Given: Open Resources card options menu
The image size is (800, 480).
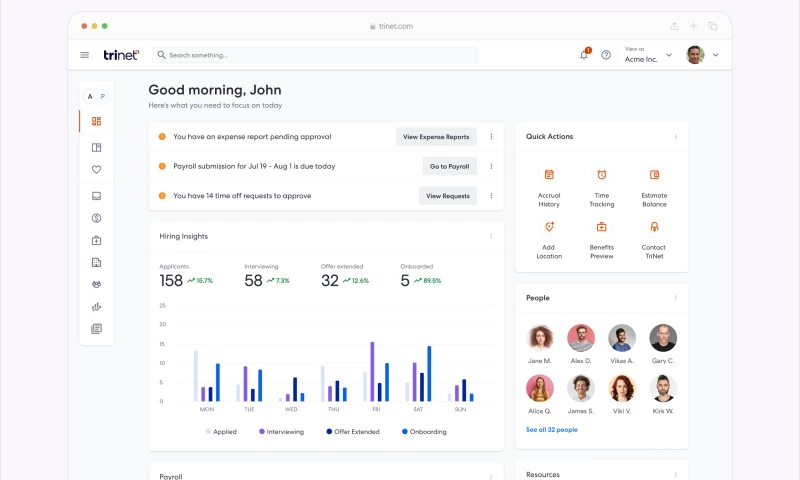Looking at the screenshot, I should [676, 474].
